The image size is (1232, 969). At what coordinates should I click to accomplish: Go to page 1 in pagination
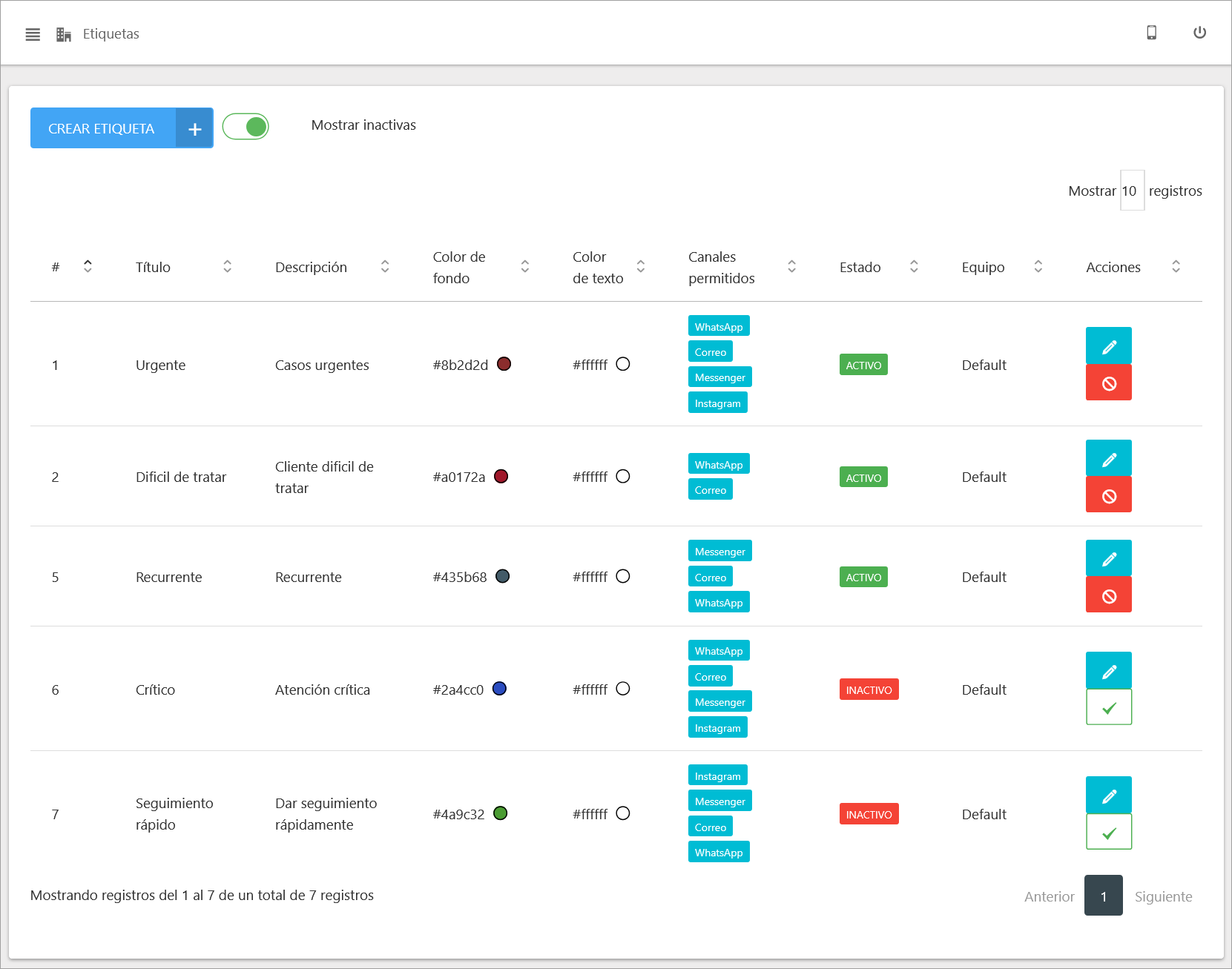1103,896
